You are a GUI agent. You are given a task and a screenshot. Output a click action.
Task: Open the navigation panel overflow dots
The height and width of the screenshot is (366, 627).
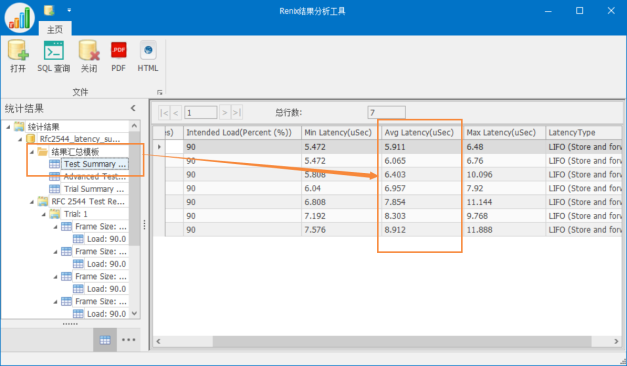click(x=128, y=340)
